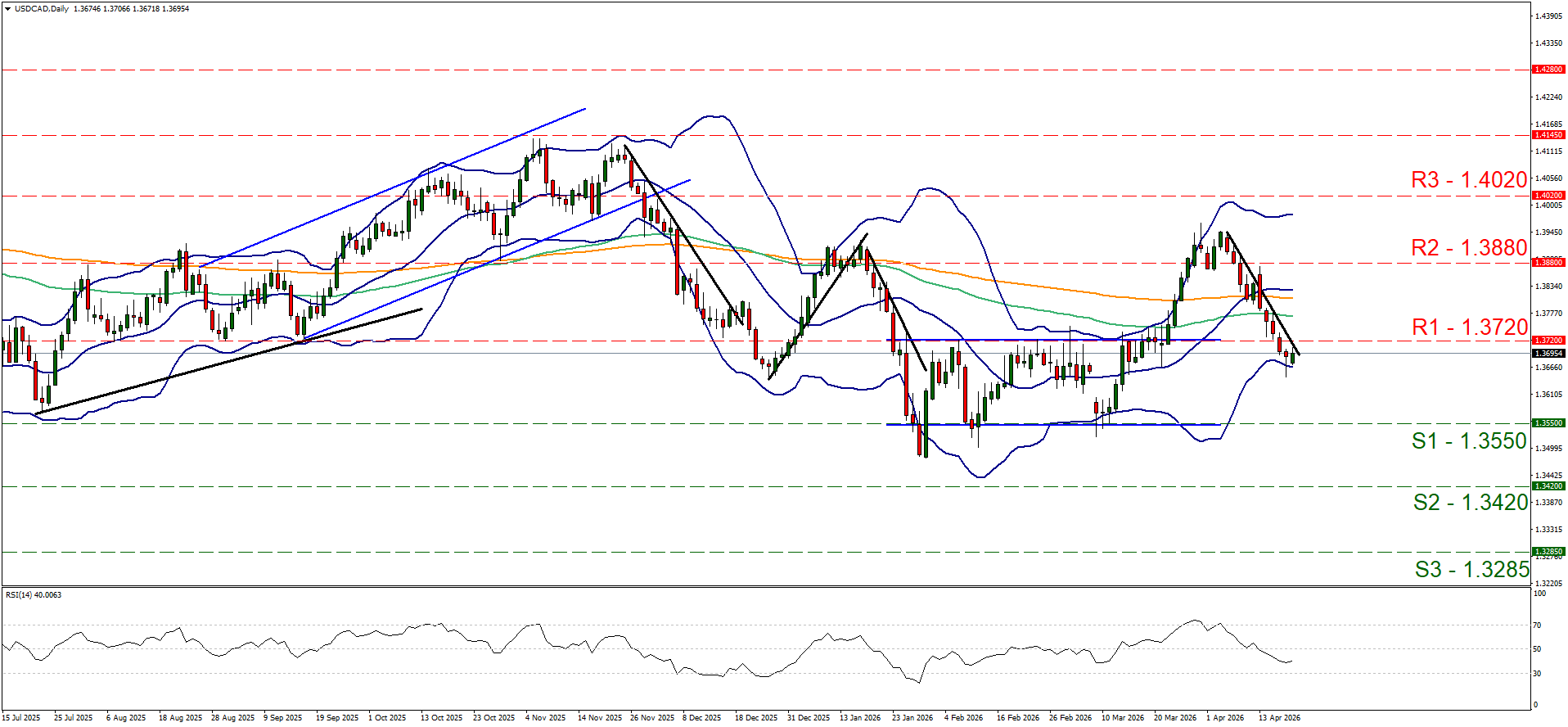Click the green 1.32850 price axis tag
This screenshot has width=1568, height=727.
(x=1548, y=552)
